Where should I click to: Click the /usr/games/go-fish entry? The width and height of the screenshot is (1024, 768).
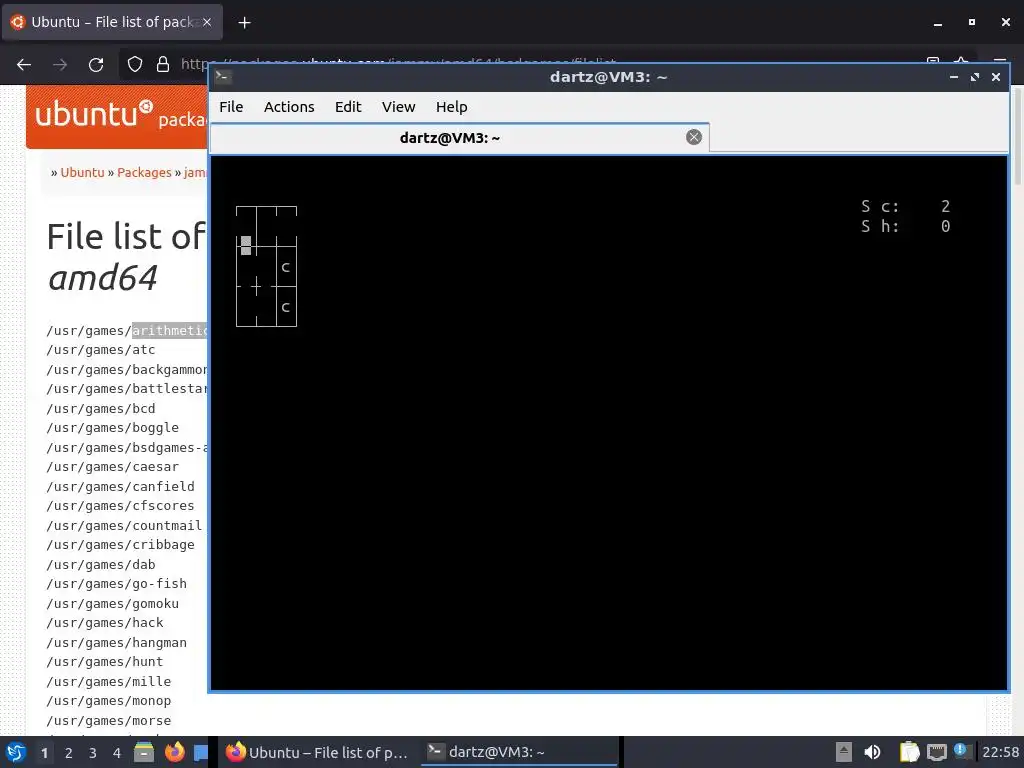pyautogui.click(x=116, y=584)
